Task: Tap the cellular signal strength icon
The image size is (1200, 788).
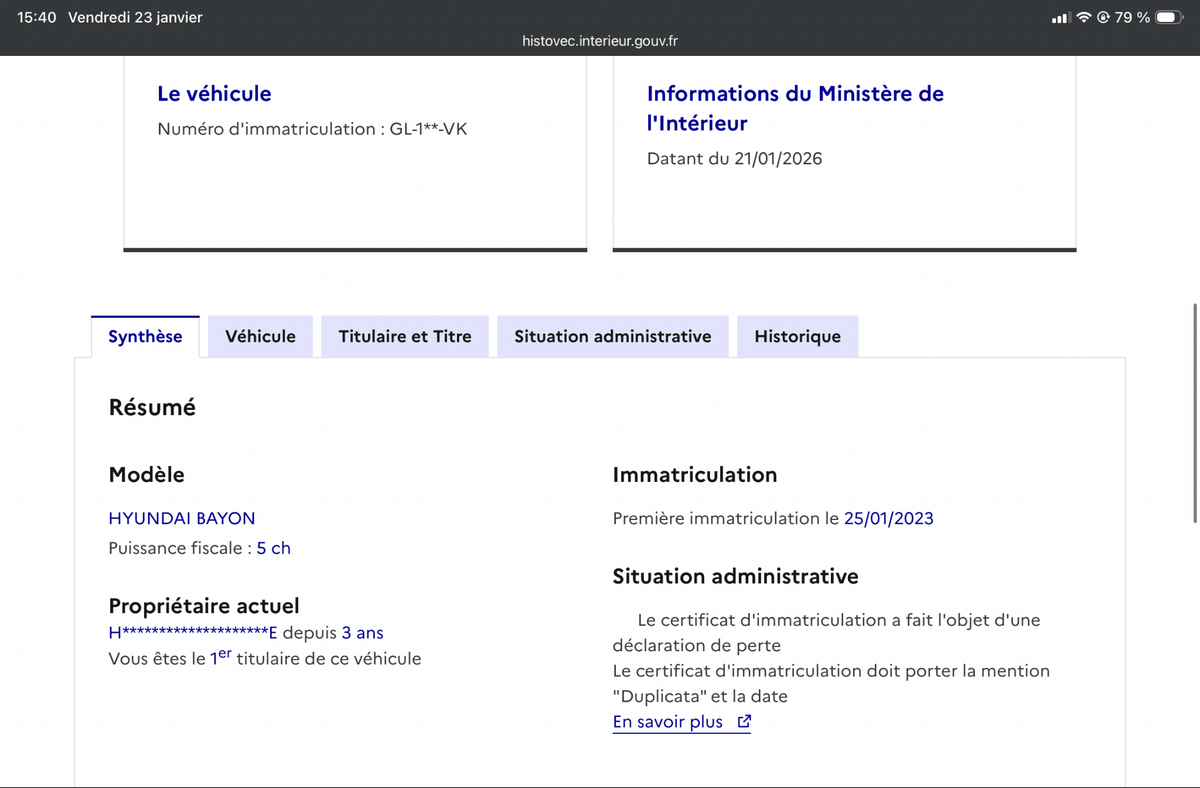Action: (x=1062, y=18)
